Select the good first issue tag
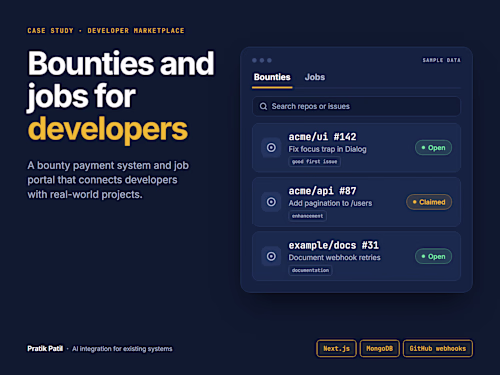The image size is (500, 375). pyautogui.click(x=314, y=162)
